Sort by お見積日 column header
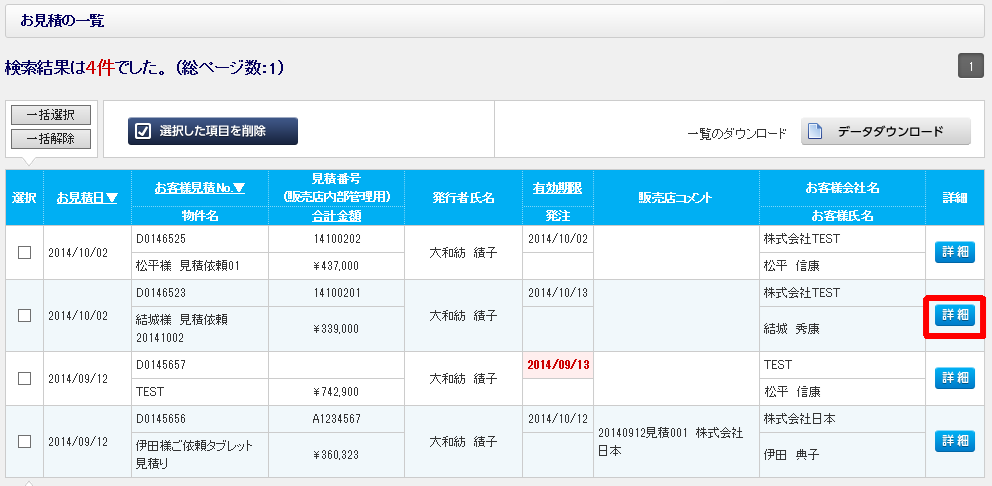 click(x=87, y=198)
